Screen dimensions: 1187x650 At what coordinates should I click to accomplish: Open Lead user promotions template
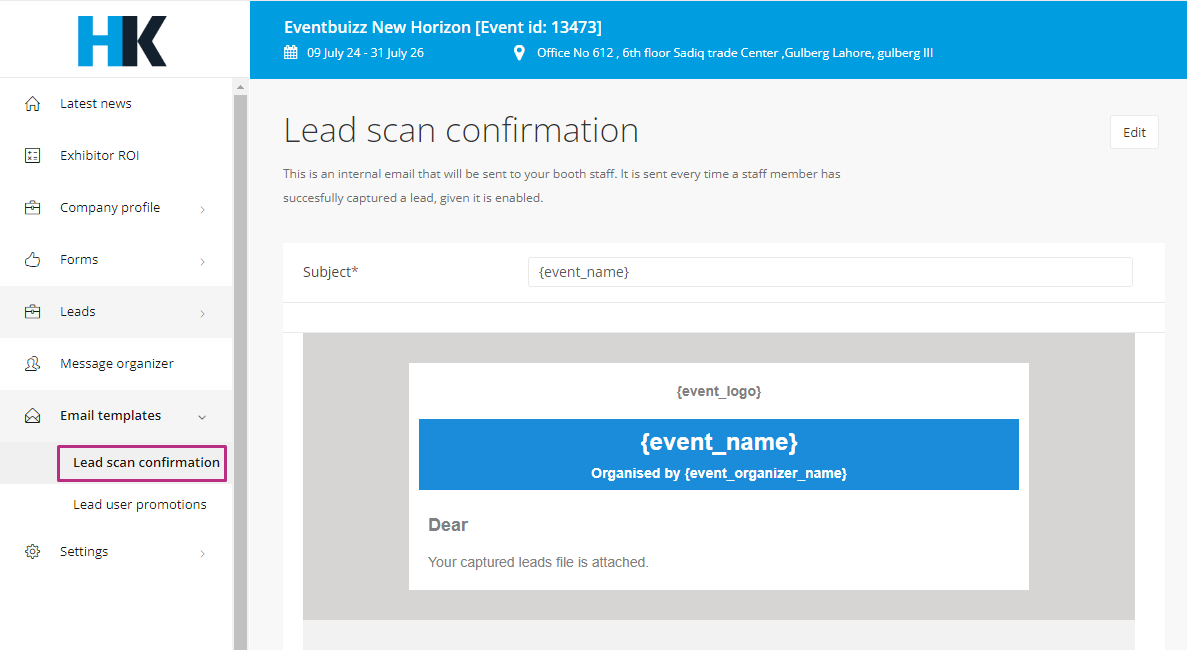coord(140,505)
